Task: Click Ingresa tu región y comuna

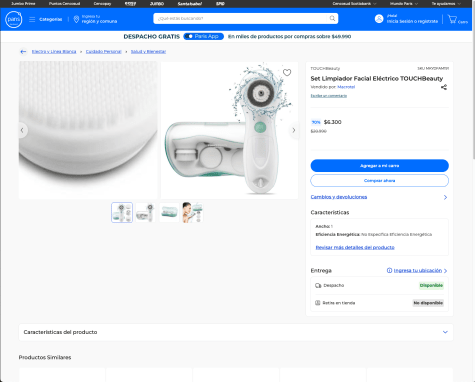Action: pos(99,19)
